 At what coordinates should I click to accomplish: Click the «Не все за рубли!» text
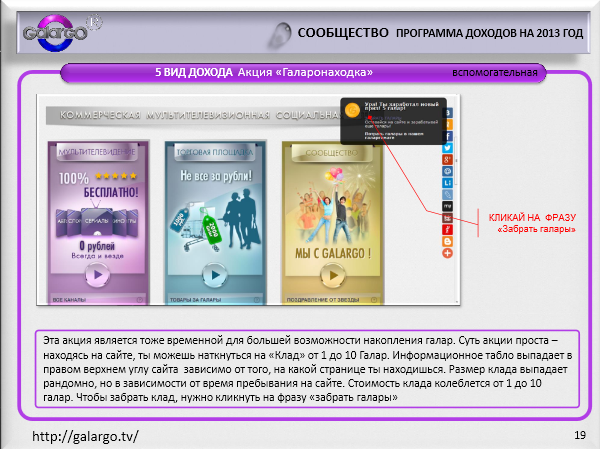pos(216,176)
